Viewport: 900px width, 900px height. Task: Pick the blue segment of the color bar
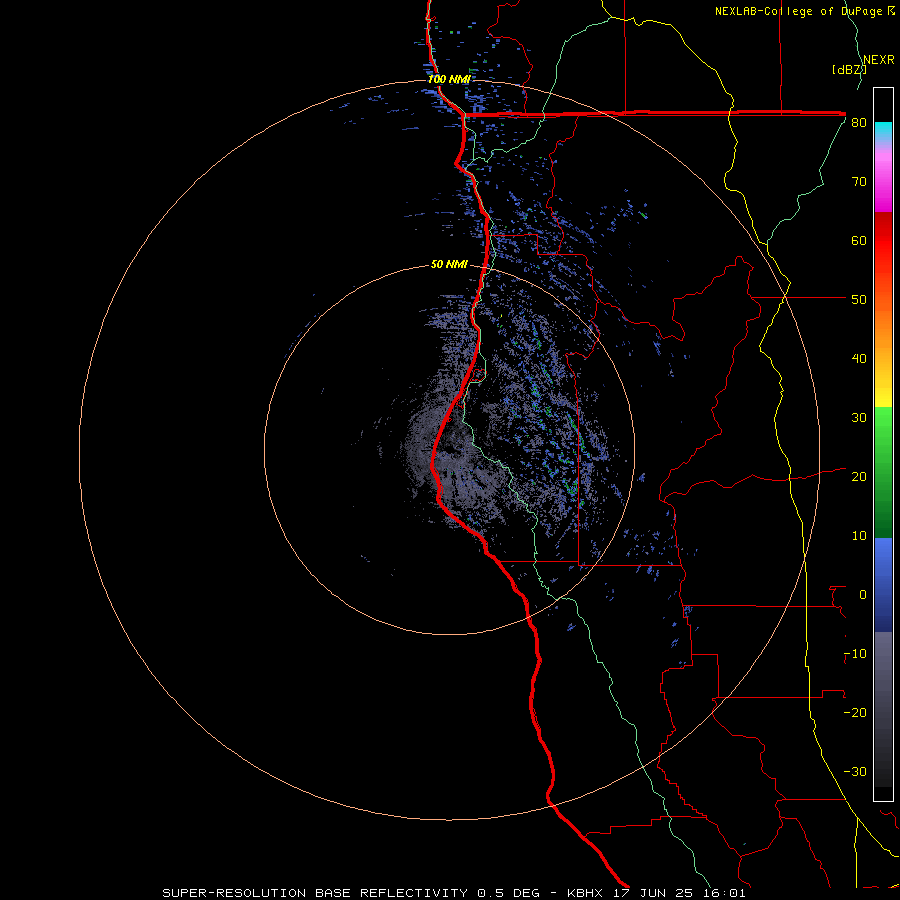click(883, 584)
